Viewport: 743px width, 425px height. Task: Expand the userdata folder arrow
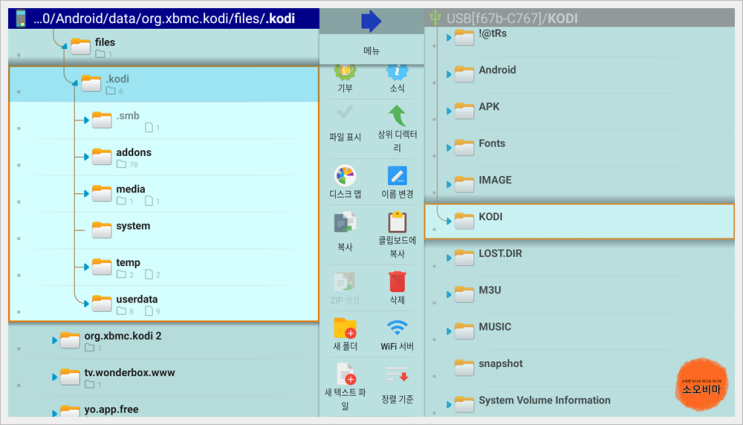click(x=86, y=304)
